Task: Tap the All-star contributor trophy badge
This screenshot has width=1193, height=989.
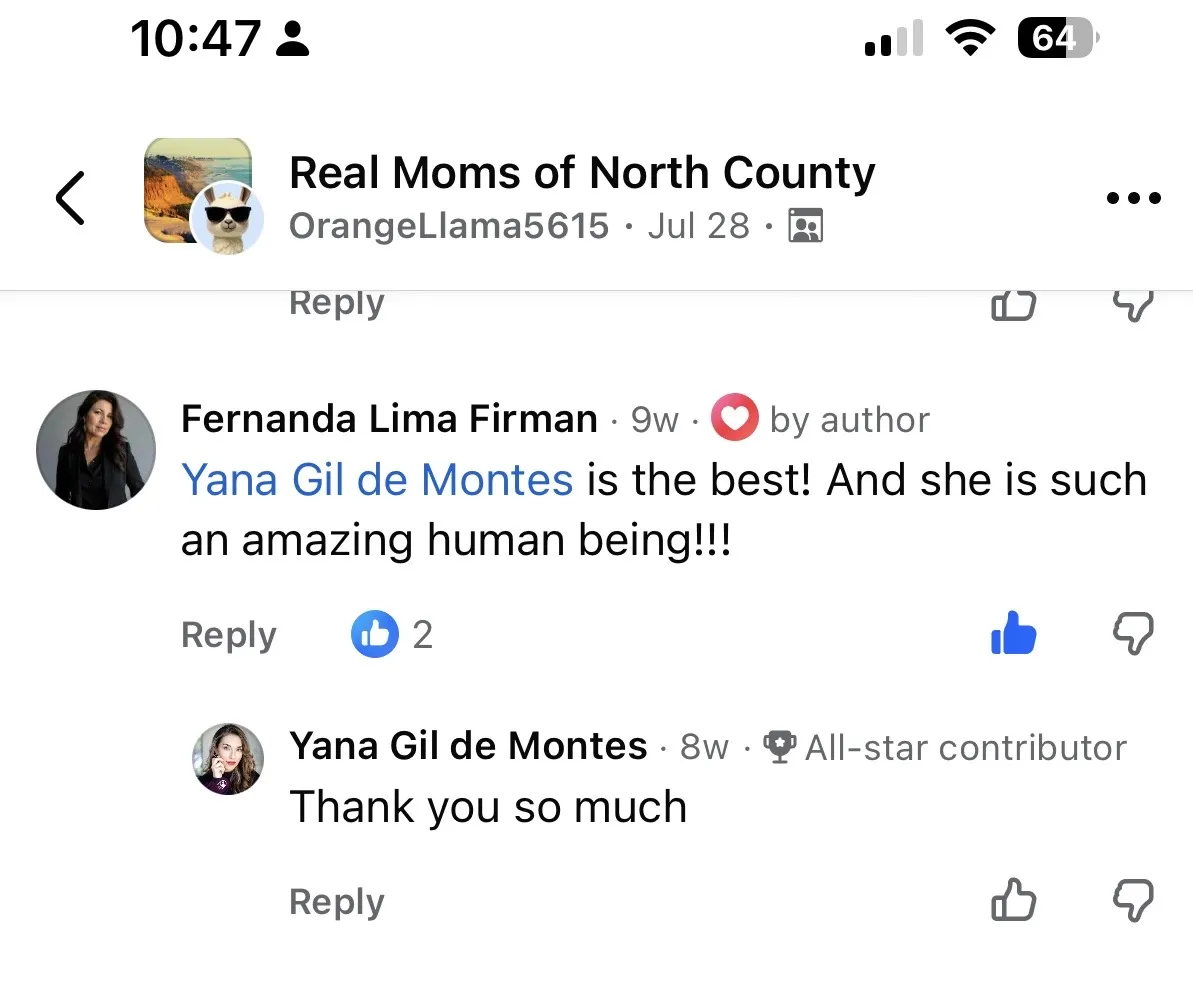Action: click(x=780, y=747)
